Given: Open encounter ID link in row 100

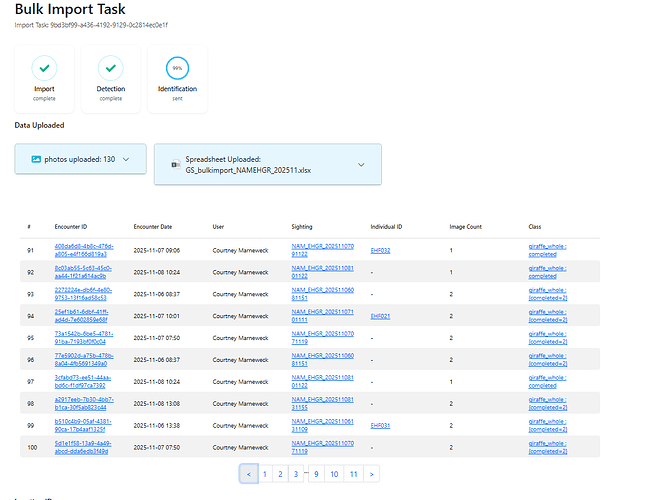Looking at the screenshot, I should pos(83,446).
